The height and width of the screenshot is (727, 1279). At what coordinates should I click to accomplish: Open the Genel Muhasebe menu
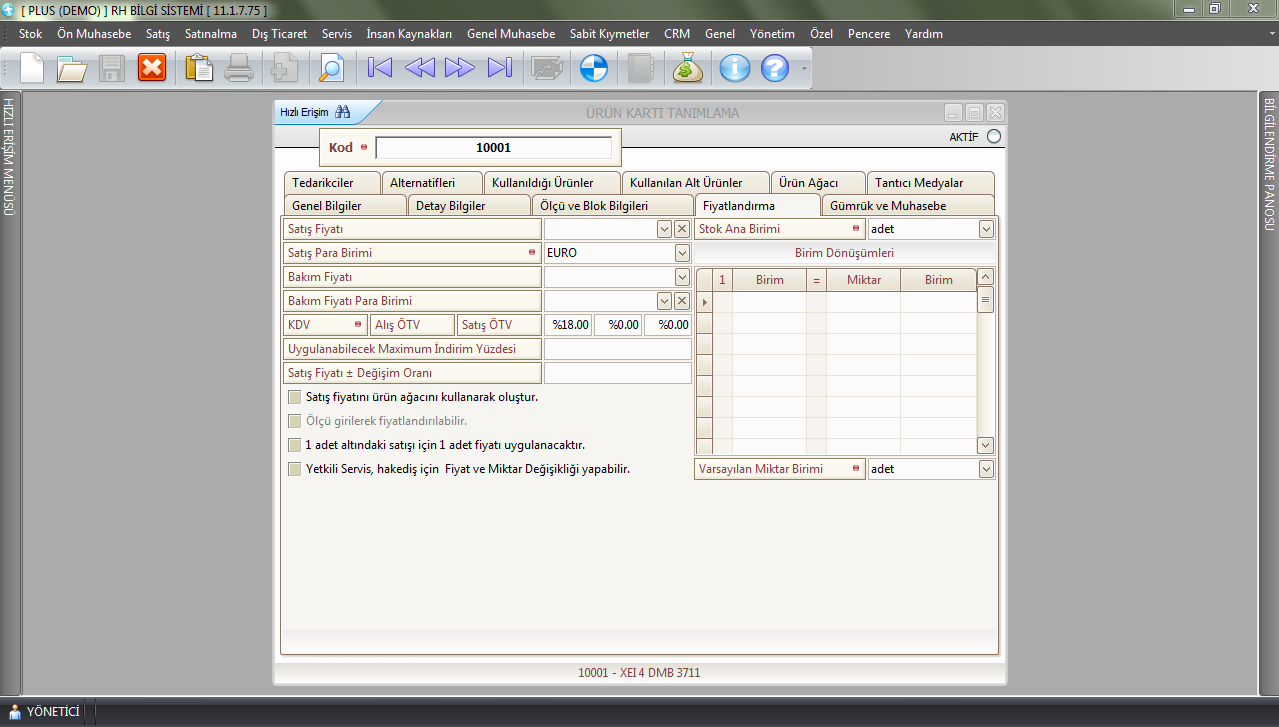pyautogui.click(x=510, y=34)
